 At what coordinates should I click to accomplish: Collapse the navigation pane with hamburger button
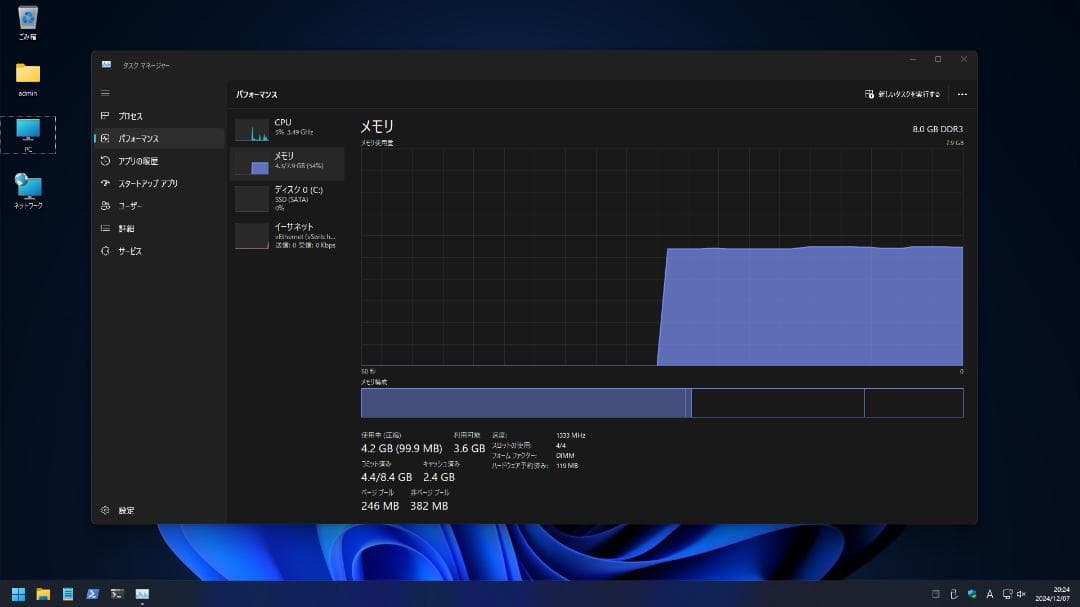point(105,93)
